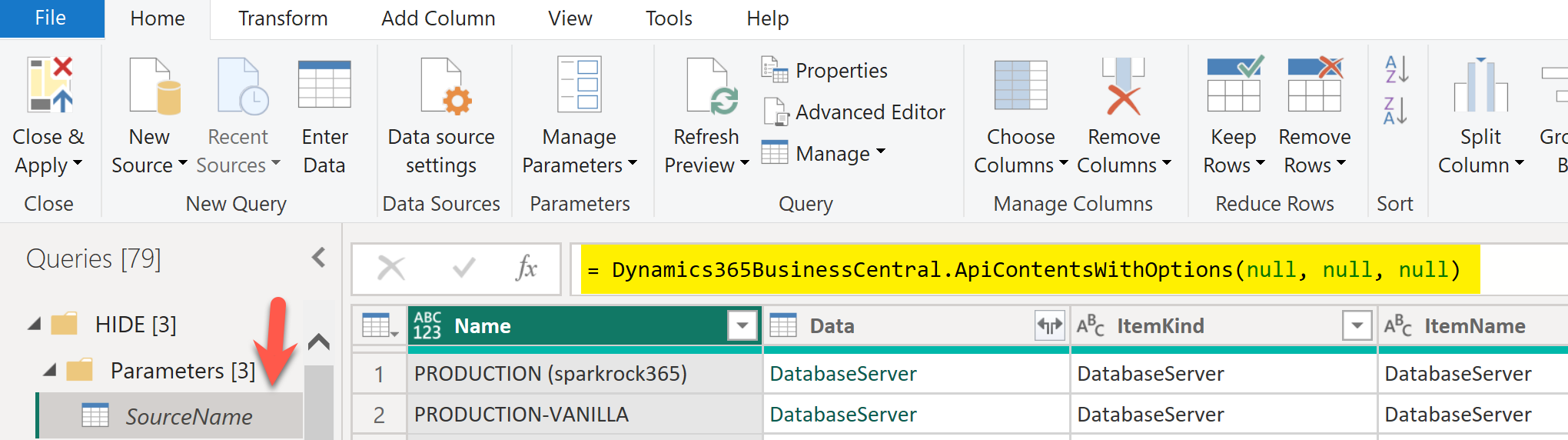Click the fx add step icon
The image size is (1568, 440).
click(x=527, y=268)
